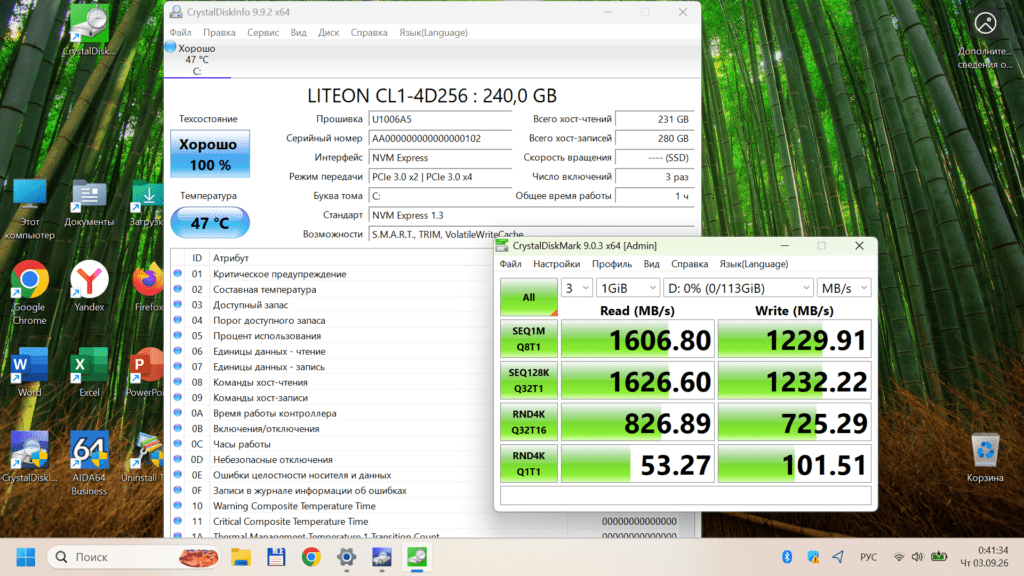Open the Excel desktop shortcut
This screenshot has width=1024, height=576.
click(89, 372)
